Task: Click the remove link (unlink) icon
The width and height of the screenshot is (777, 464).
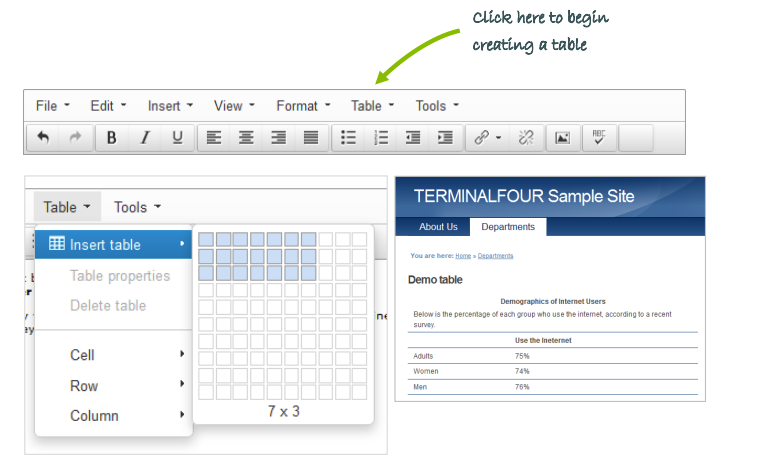Action: pos(526,138)
